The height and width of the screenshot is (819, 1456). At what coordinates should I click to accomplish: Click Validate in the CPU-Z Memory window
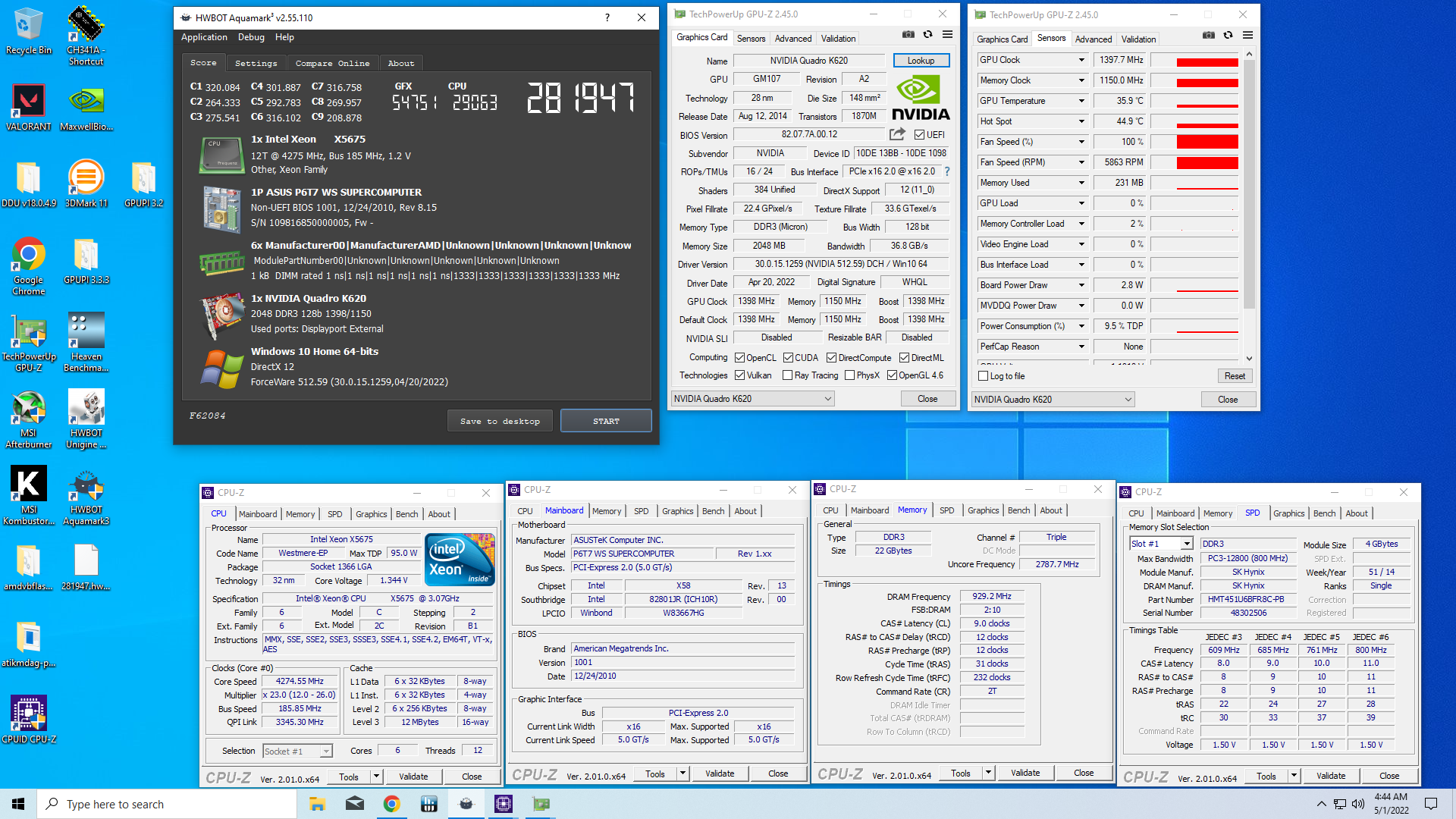coord(1025,773)
